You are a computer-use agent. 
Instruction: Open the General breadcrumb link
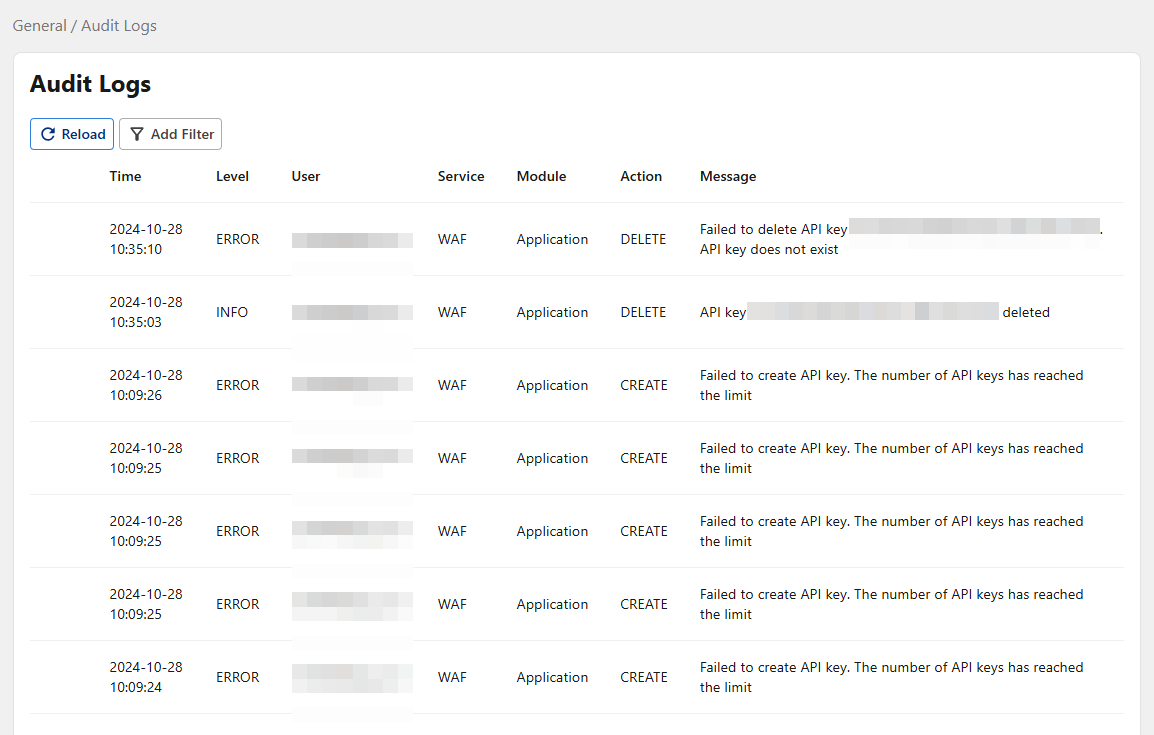(x=39, y=26)
